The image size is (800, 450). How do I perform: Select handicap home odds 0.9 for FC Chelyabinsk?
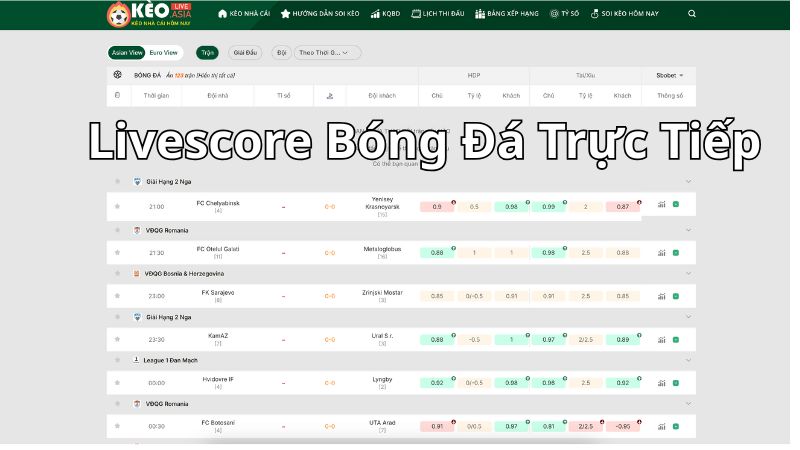(437, 207)
